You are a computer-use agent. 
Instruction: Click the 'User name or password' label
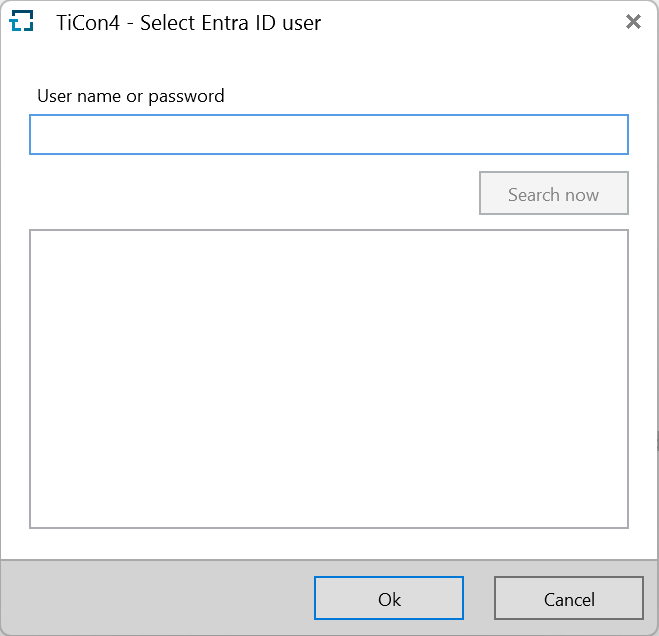pos(131,96)
